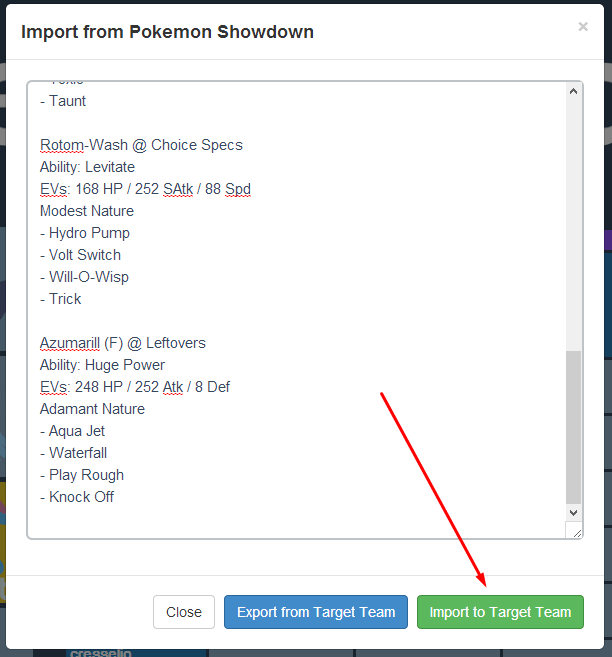Click the Knock Off move line

pyautogui.click(x=81, y=497)
